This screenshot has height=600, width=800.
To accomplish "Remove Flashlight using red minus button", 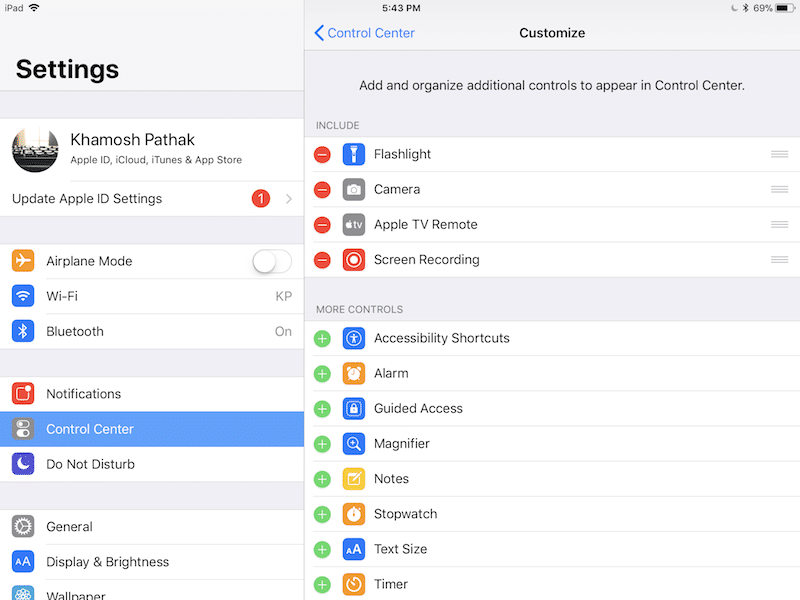I will pos(322,154).
